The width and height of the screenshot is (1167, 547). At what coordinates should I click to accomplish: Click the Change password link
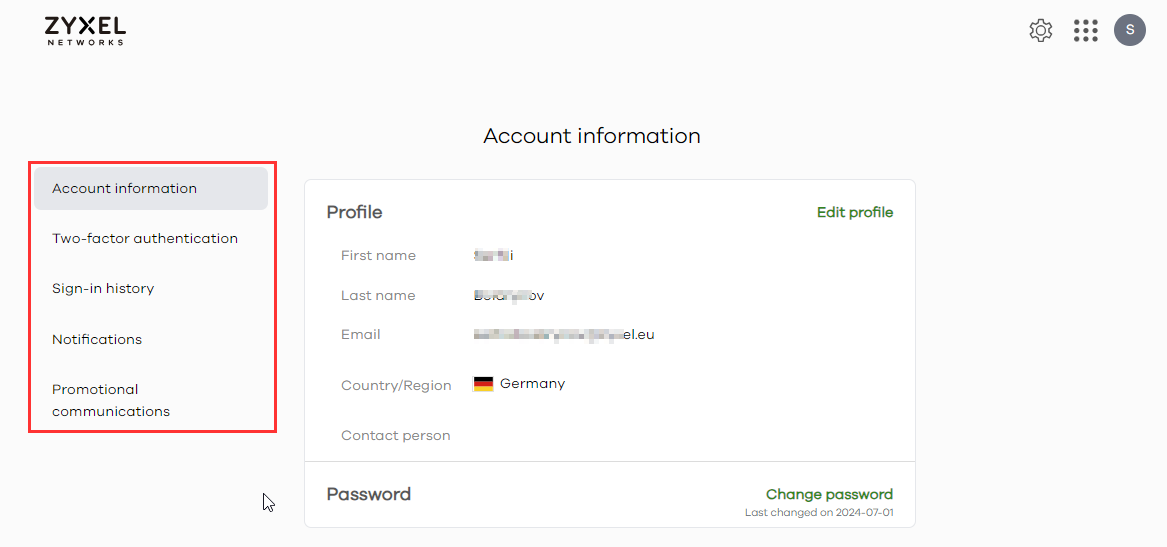pyautogui.click(x=829, y=494)
